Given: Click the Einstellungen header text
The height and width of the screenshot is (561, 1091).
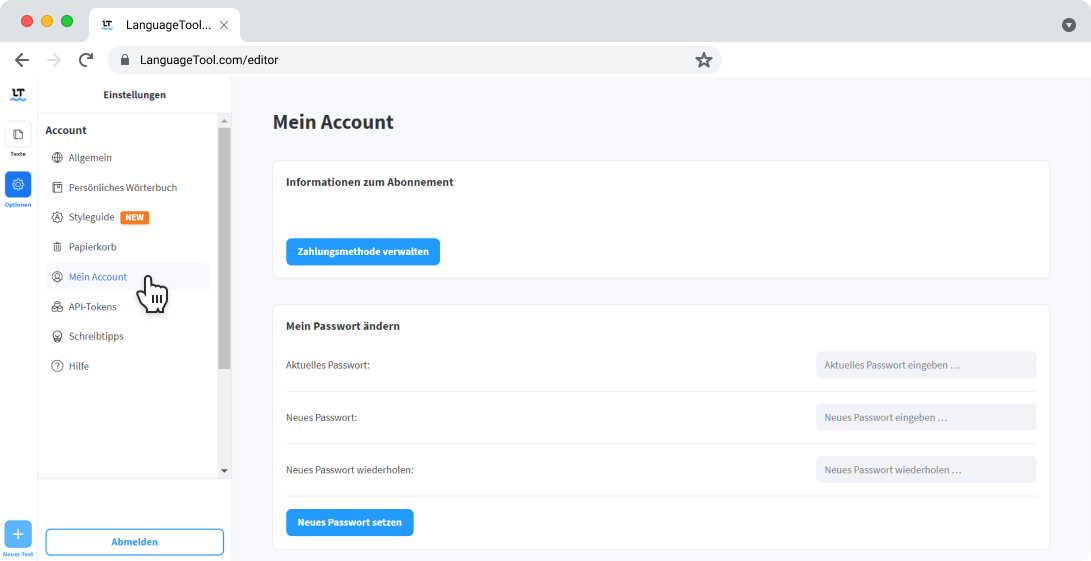Looking at the screenshot, I should click(134, 95).
